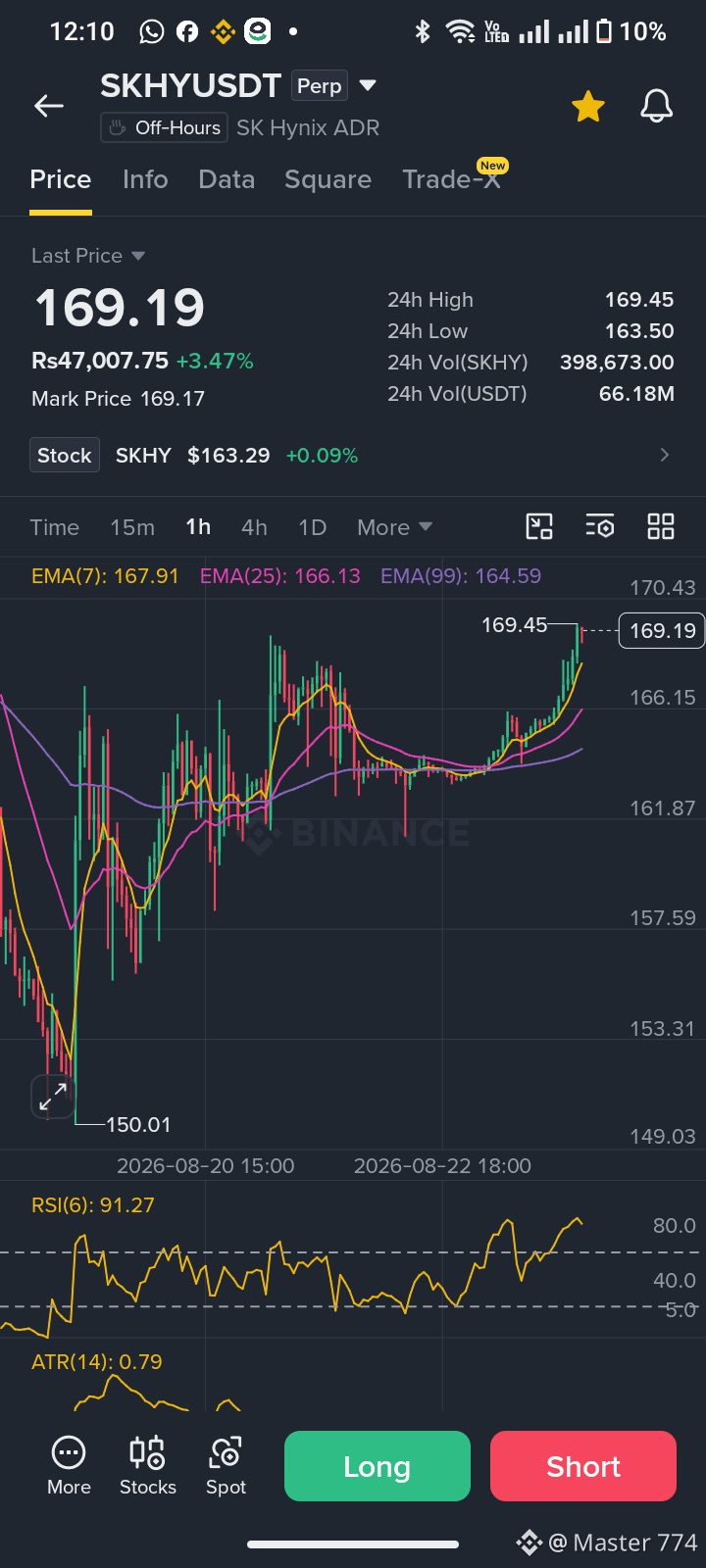
Task: Tap the ATR(14) indicator label
Action: coord(97,1362)
